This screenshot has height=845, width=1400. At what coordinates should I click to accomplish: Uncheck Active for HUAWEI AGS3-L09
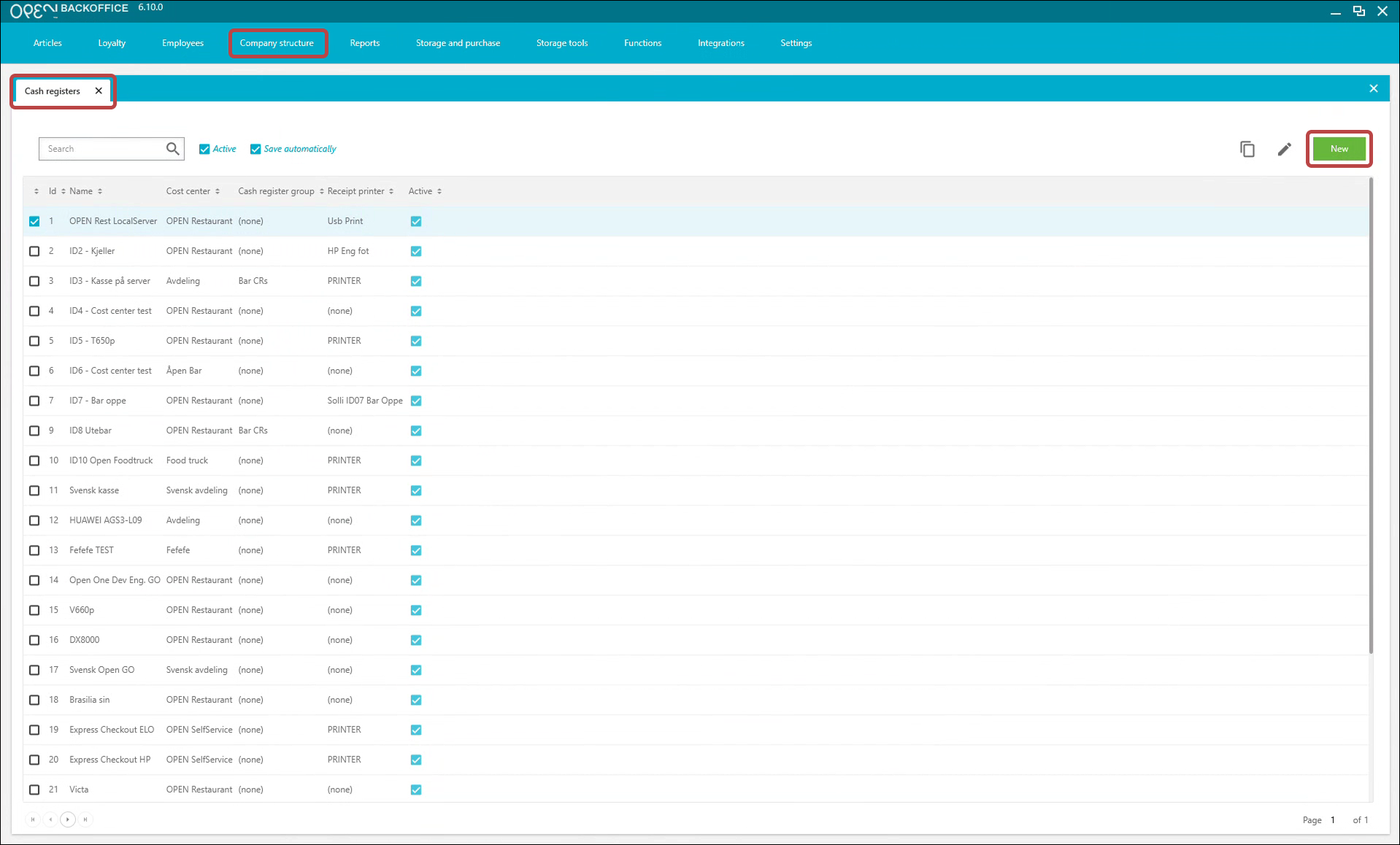pos(416,520)
